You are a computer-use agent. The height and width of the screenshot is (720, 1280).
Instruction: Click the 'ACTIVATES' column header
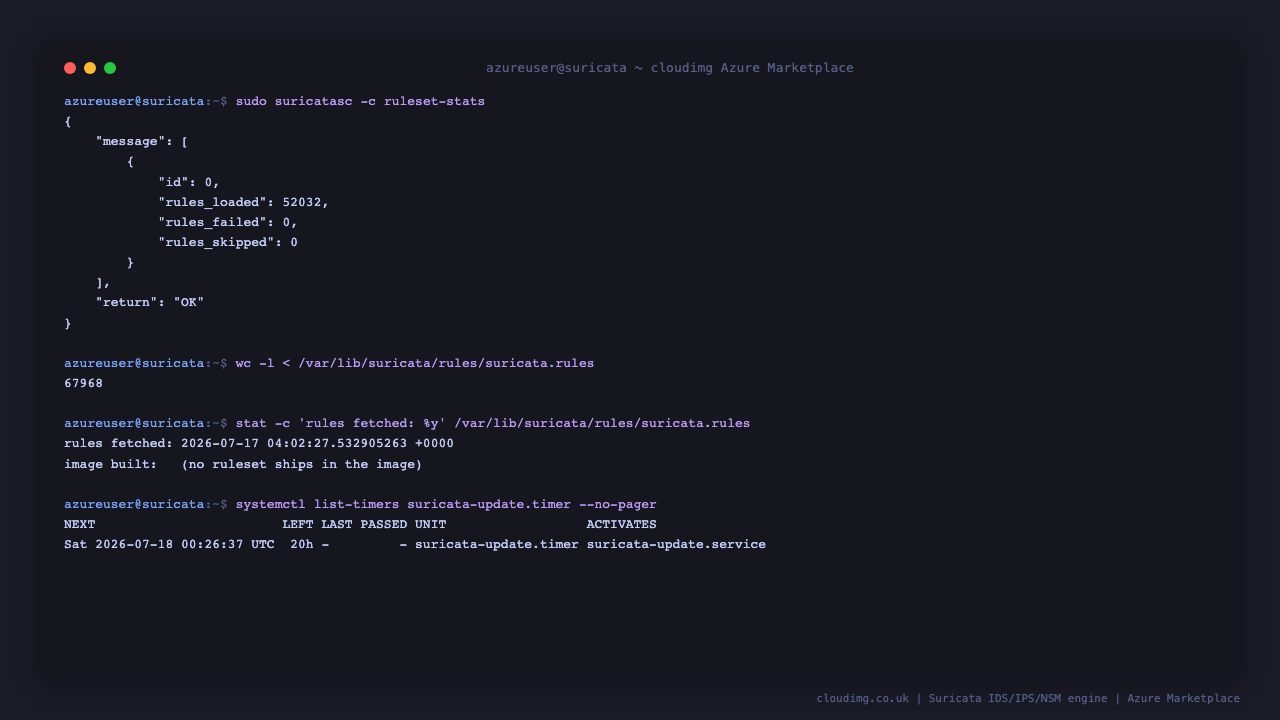point(622,524)
